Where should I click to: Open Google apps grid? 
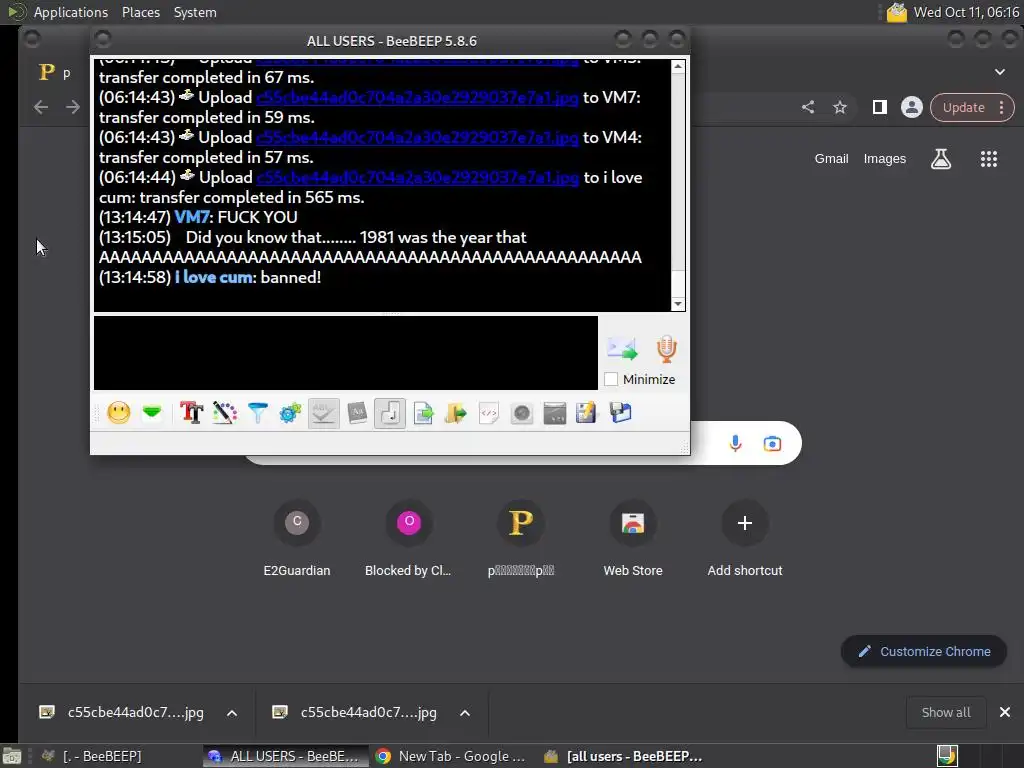tap(989, 159)
